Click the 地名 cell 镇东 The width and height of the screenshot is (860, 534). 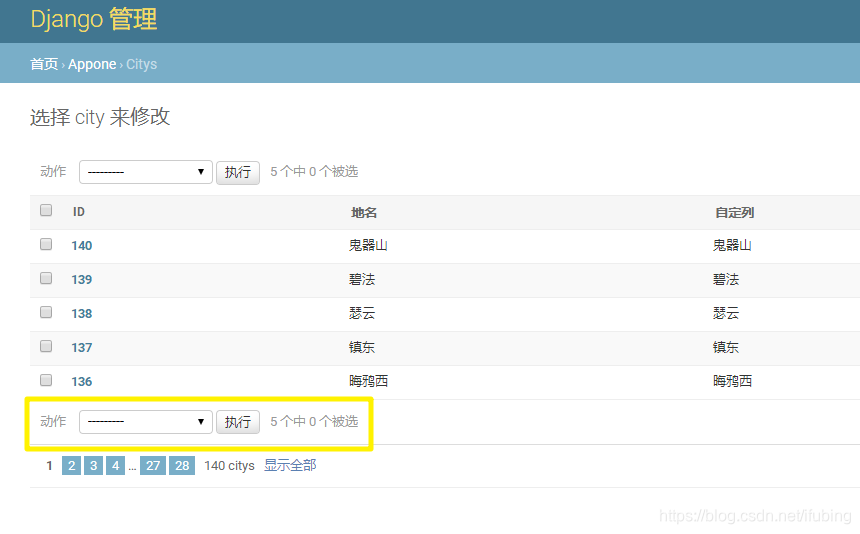[362, 347]
